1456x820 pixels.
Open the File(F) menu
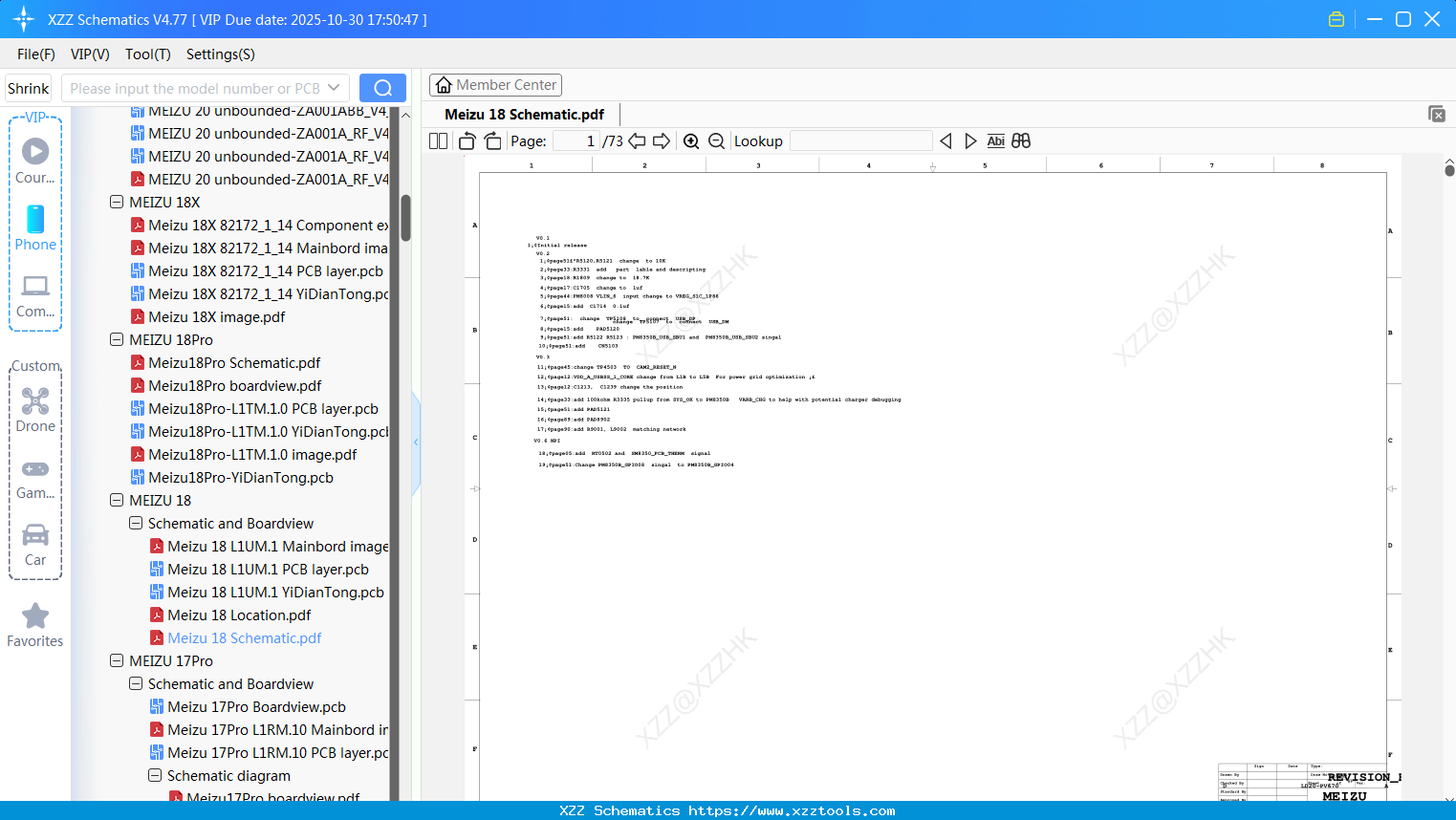click(x=36, y=54)
